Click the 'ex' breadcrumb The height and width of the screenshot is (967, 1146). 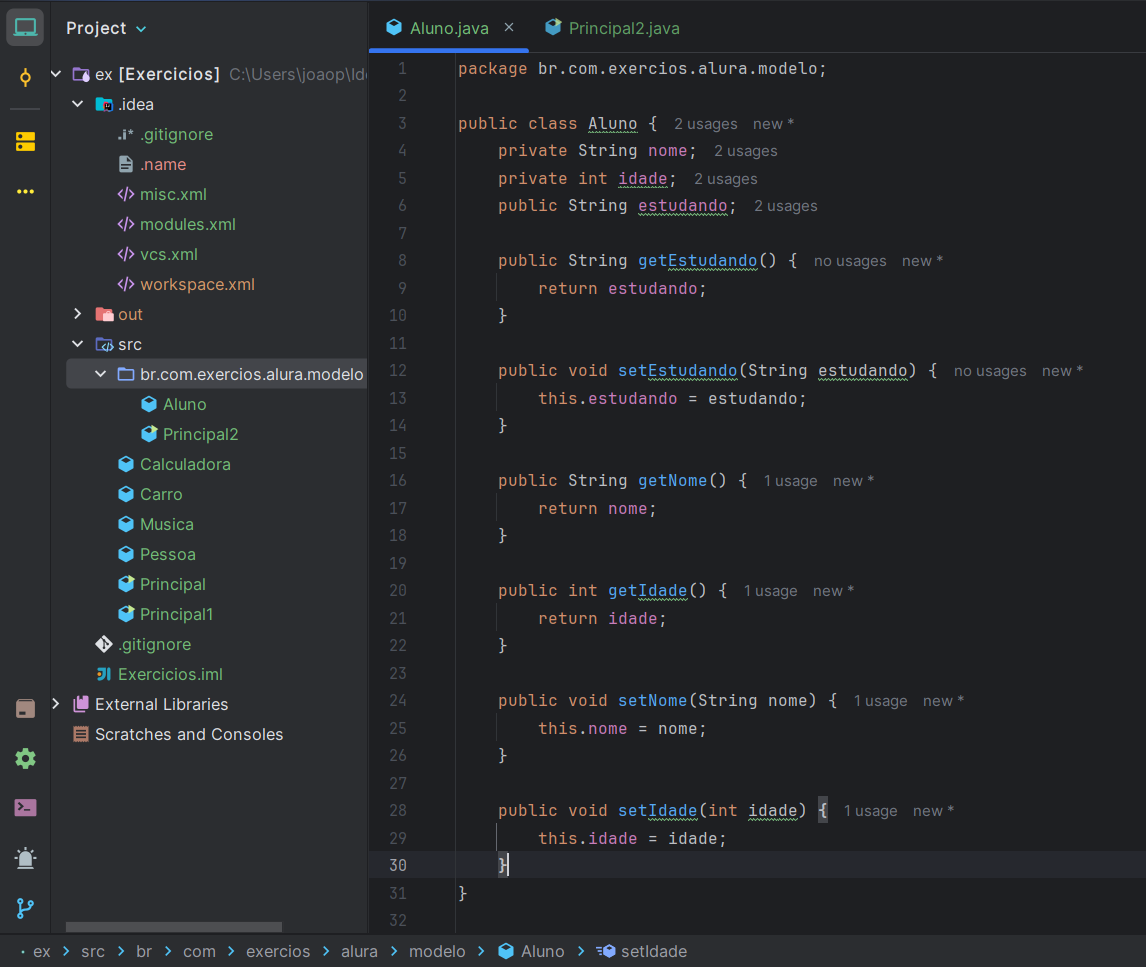[x=42, y=951]
